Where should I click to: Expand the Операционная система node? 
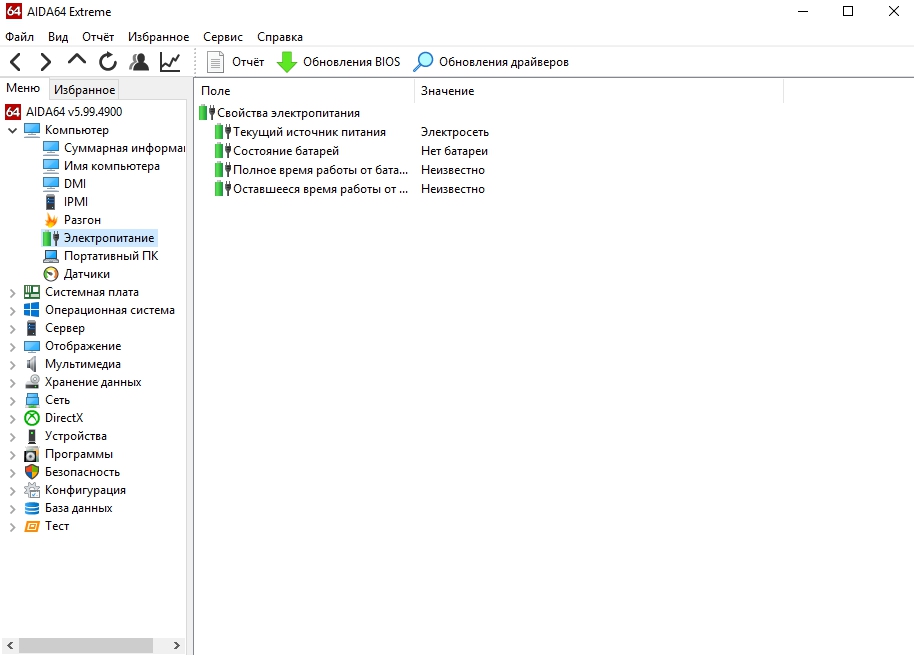coord(12,311)
